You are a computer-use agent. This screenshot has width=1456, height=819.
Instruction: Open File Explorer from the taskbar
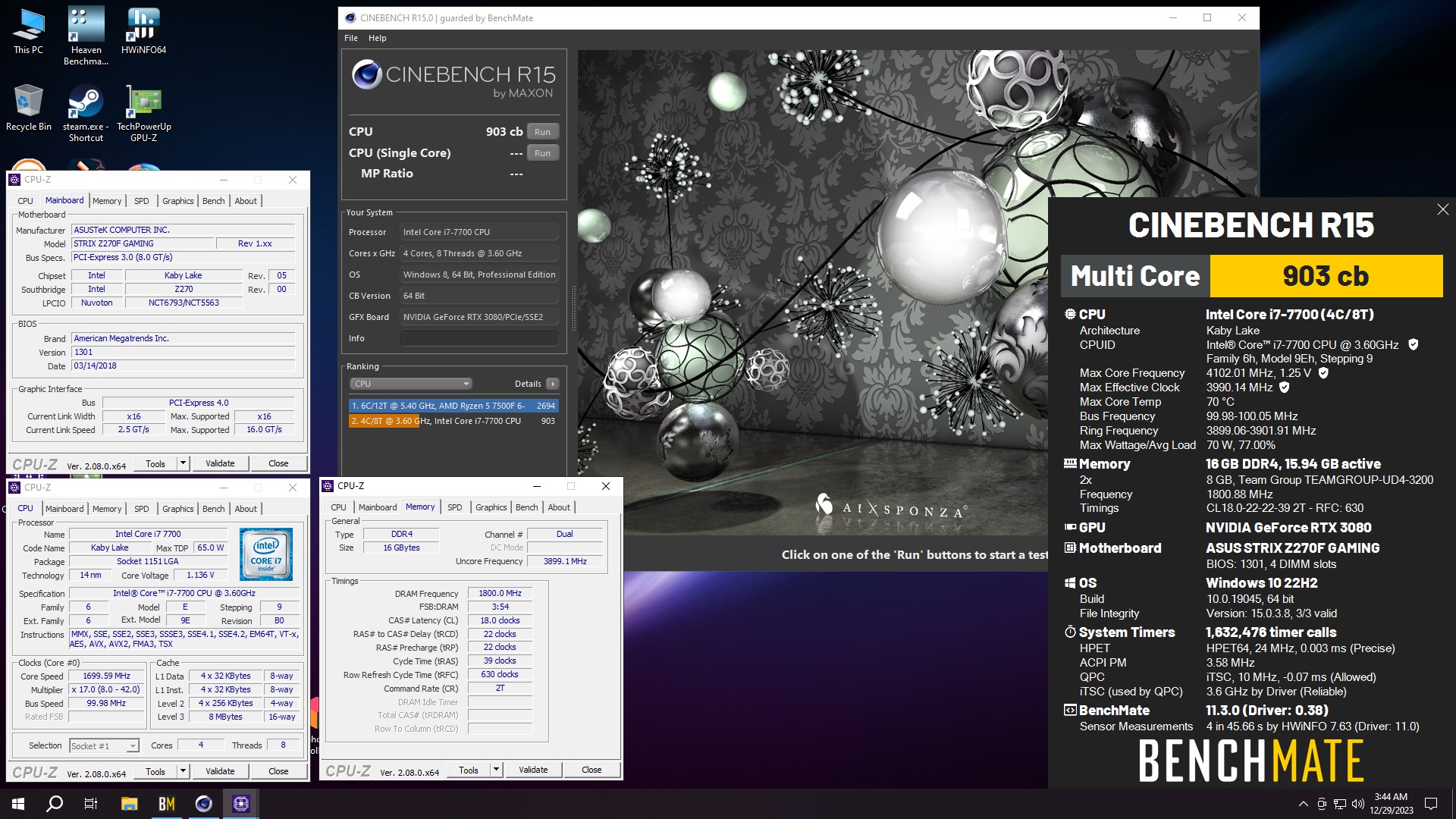pyautogui.click(x=129, y=804)
